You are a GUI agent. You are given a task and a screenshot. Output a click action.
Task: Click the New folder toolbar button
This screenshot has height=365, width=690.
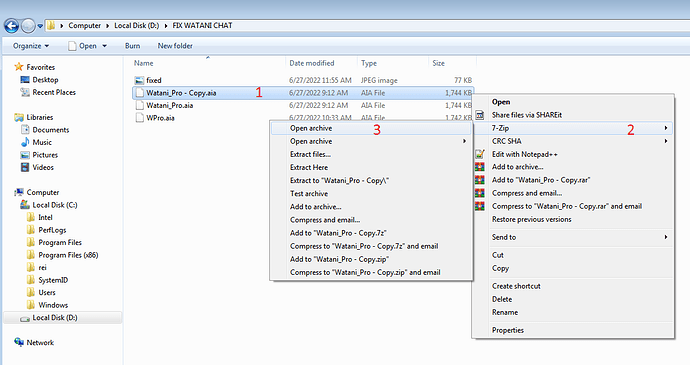click(175, 46)
